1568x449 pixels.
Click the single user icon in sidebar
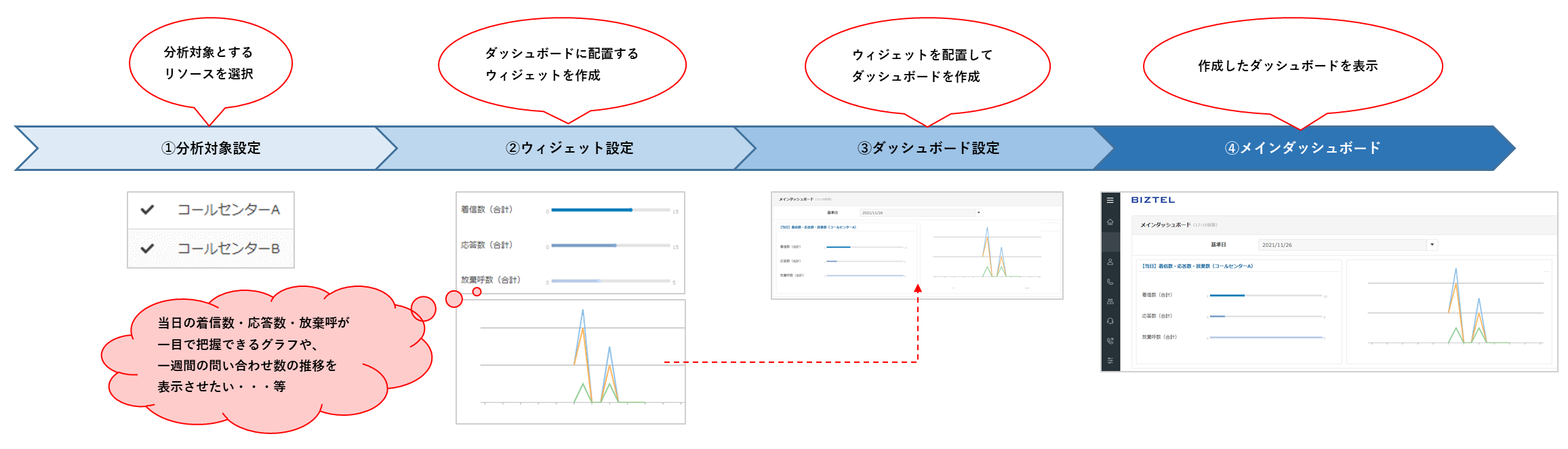(x=1110, y=262)
